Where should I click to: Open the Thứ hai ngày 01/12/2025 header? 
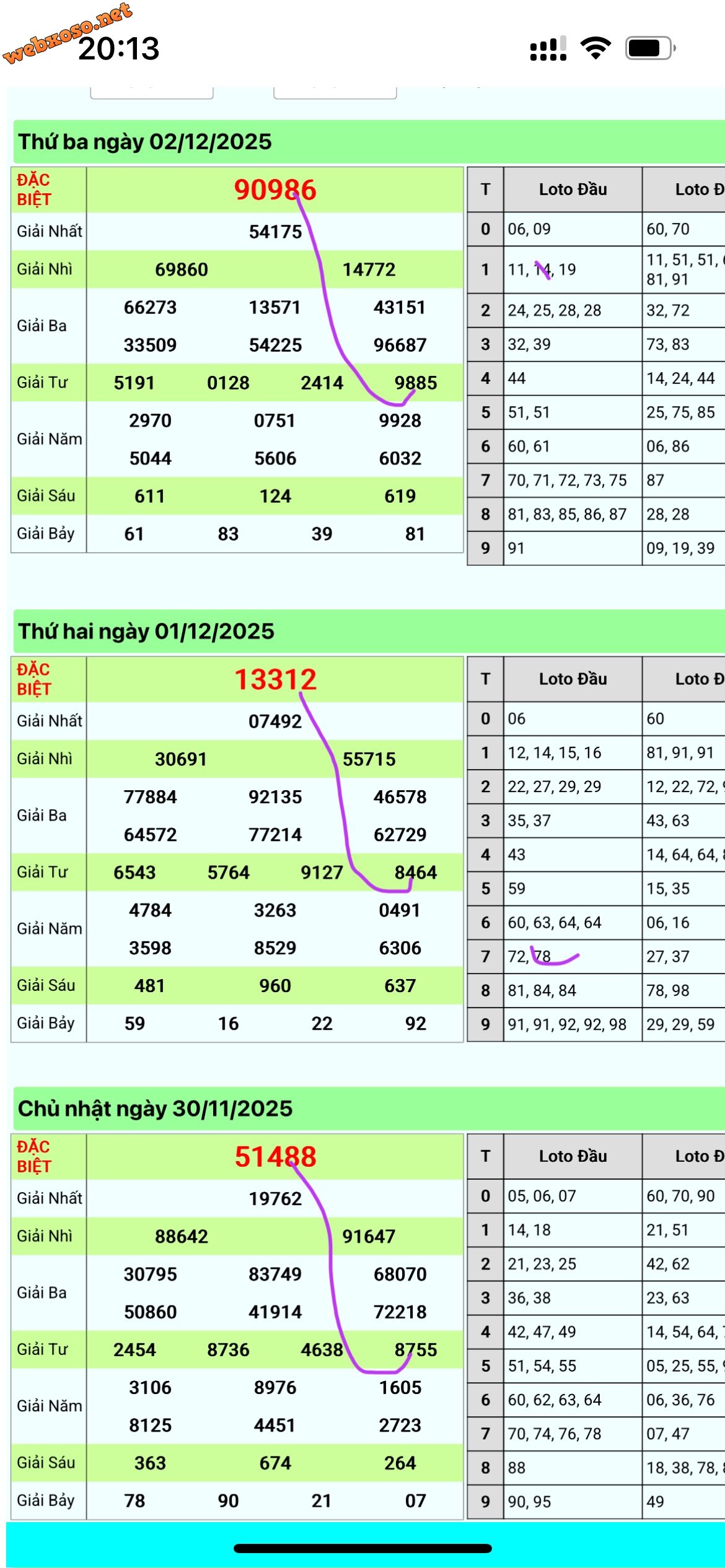(146, 632)
